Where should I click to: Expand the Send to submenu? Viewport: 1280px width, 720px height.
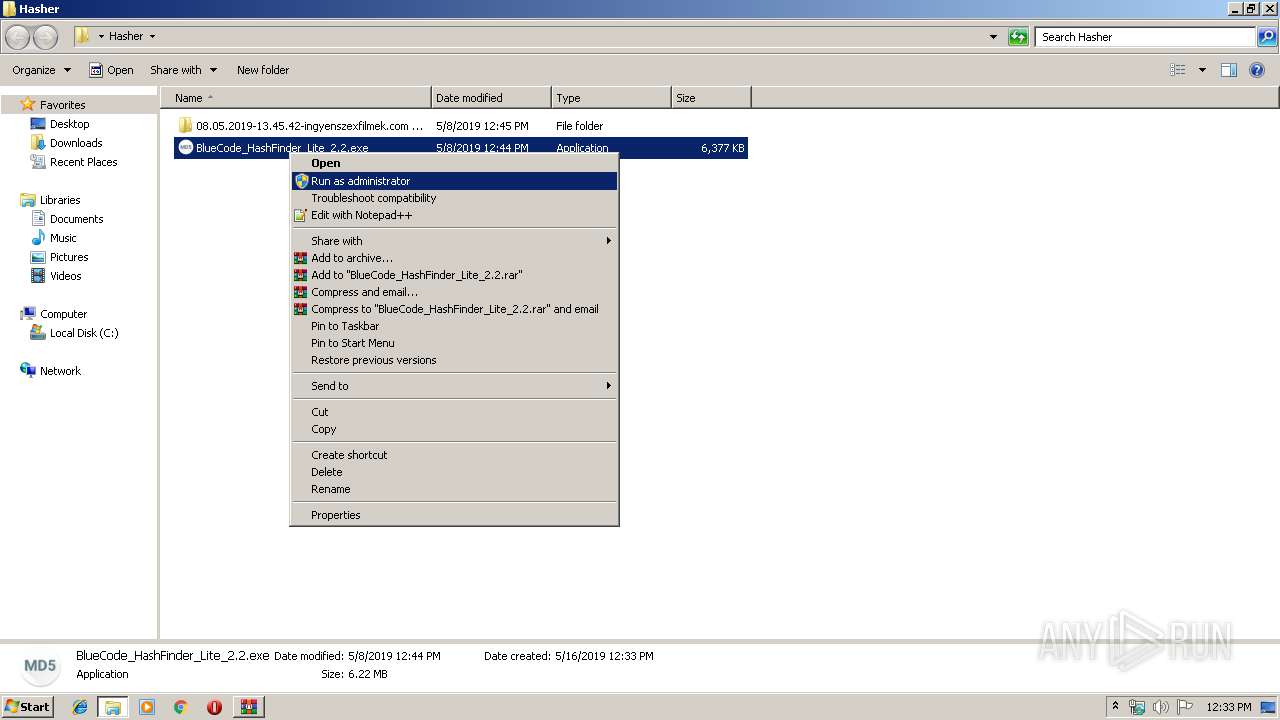point(454,386)
